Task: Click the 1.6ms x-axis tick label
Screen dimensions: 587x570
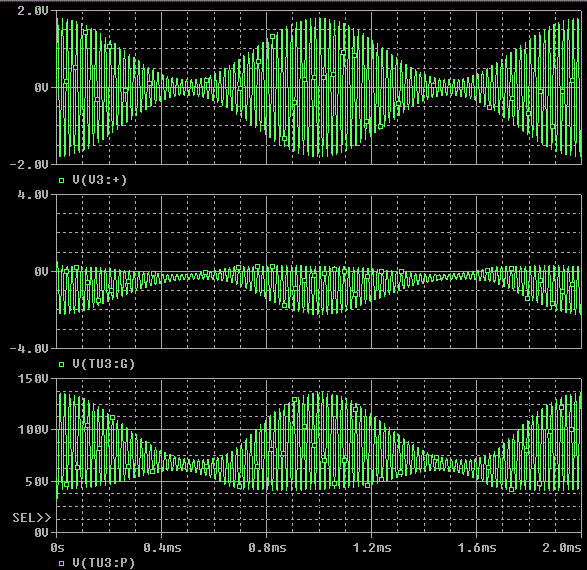Action: [x=477, y=548]
